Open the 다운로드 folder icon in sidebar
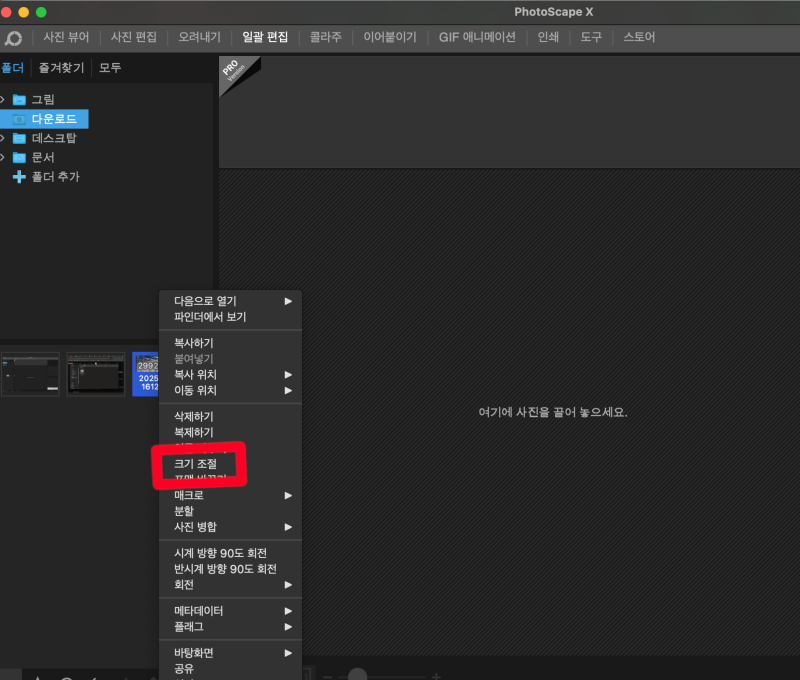 point(22,118)
